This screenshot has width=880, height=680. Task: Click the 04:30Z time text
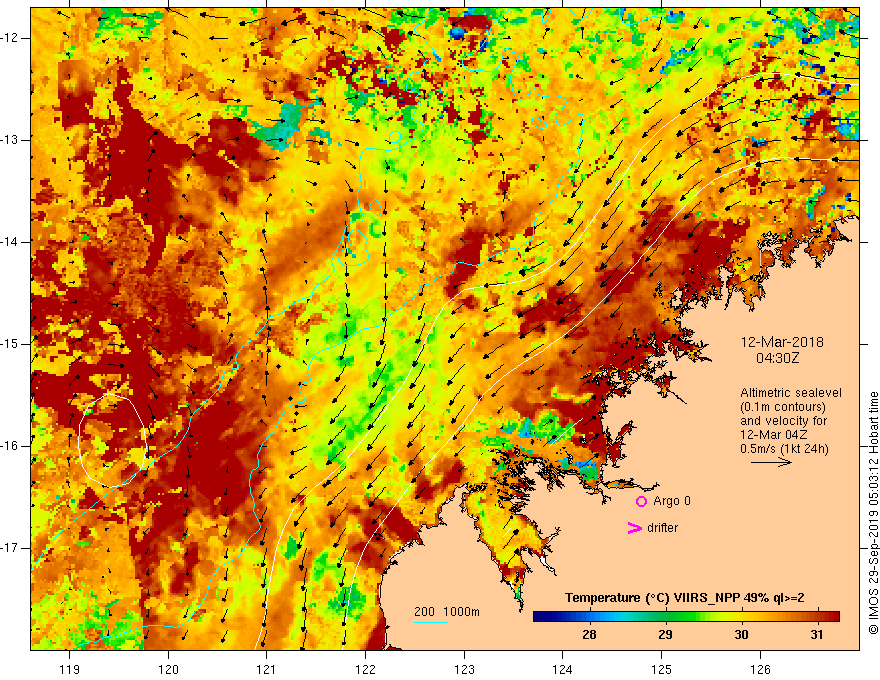tap(777, 358)
